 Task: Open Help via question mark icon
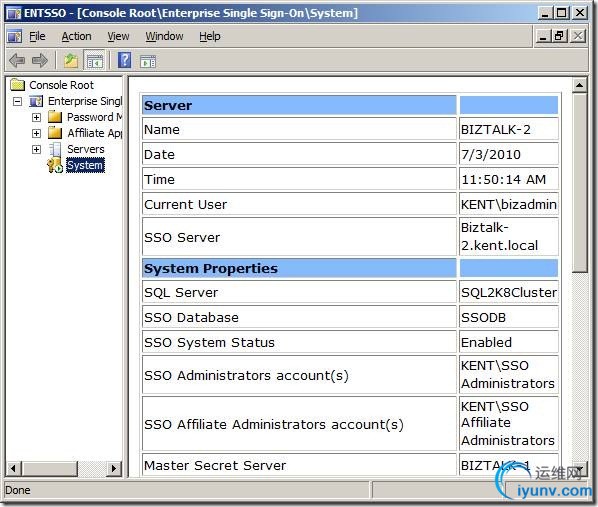click(124, 60)
